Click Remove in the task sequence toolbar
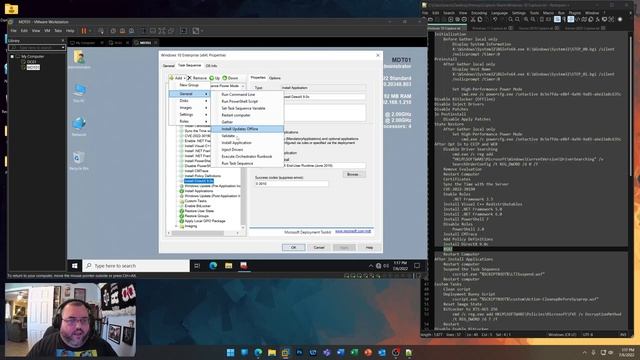This screenshot has width=640, height=360. 197,78
